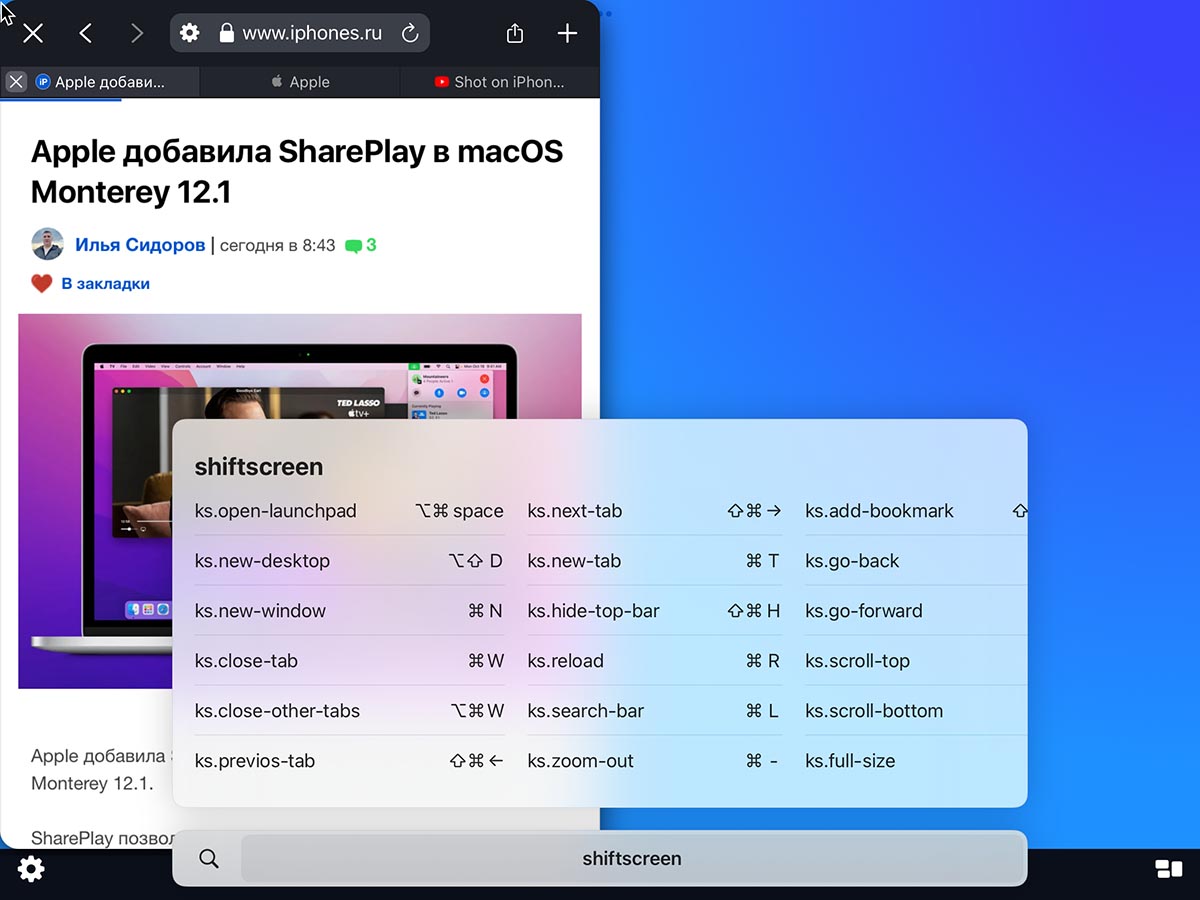Select ks.open-launchpad shortcut row
The height and width of the screenshot is (900, 1200).
tap(349, 511)
